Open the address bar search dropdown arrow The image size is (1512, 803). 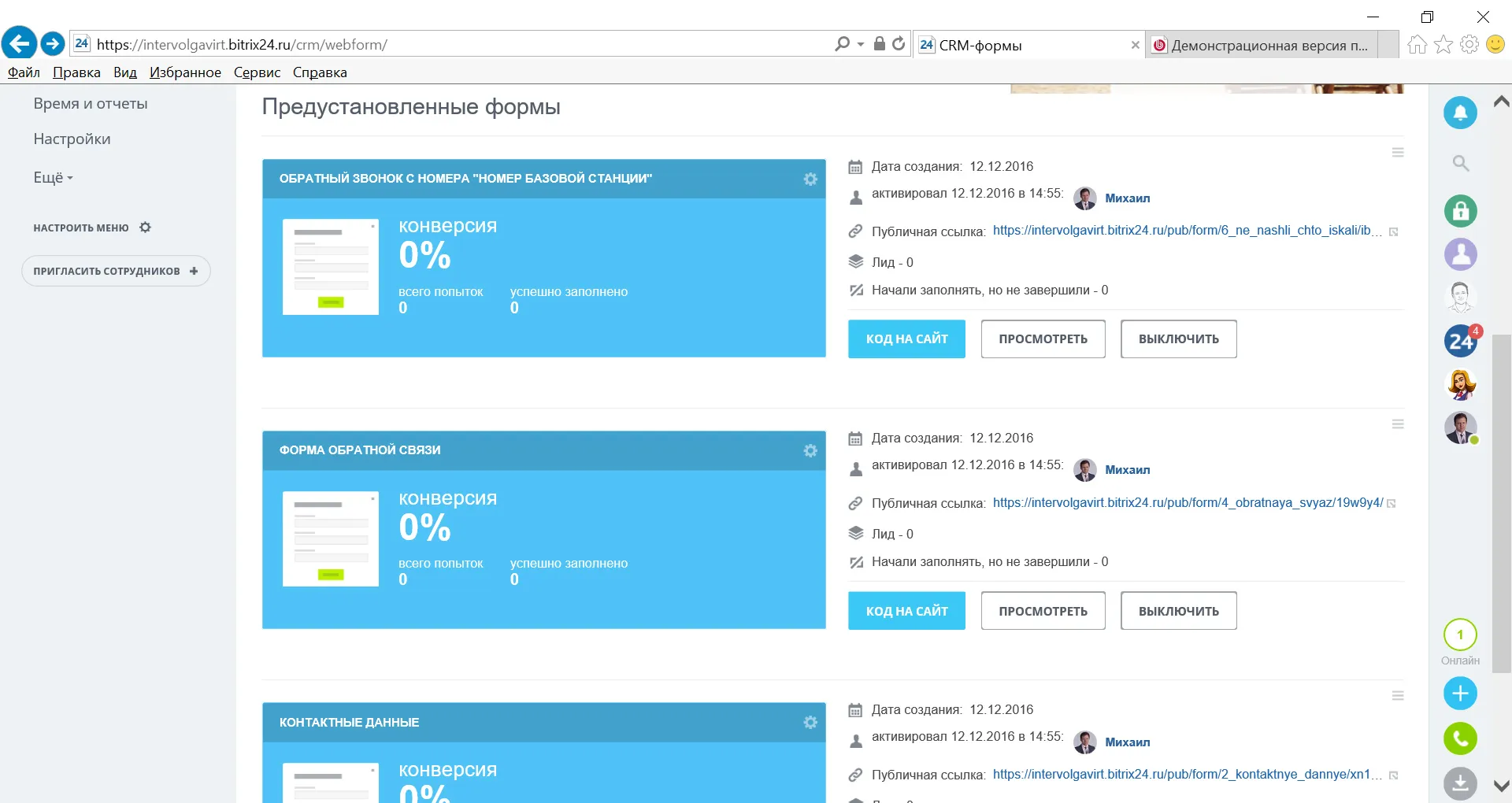(860, 44)
